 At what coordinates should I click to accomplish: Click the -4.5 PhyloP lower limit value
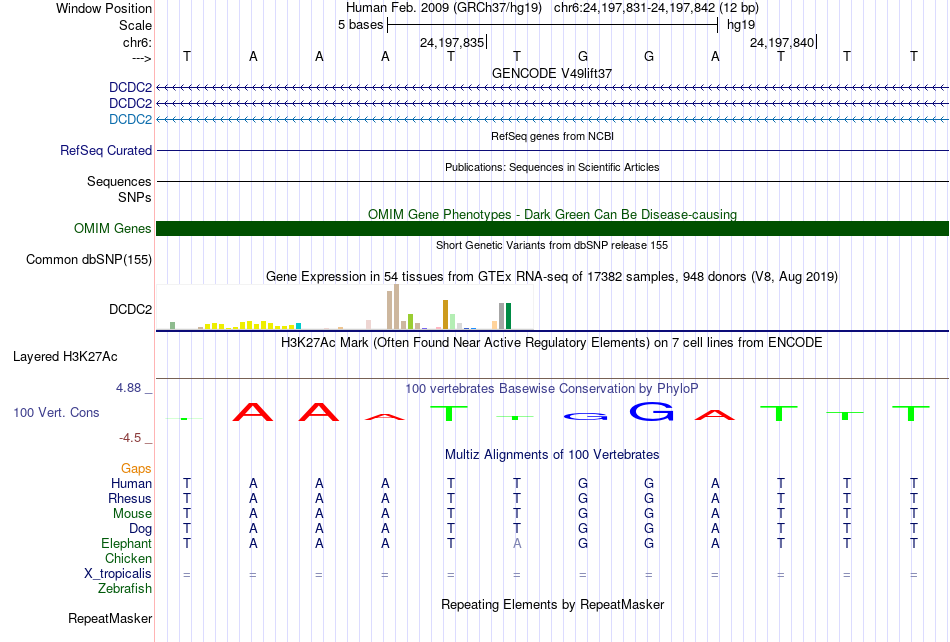pyautogui.click(x=130, y=438)
